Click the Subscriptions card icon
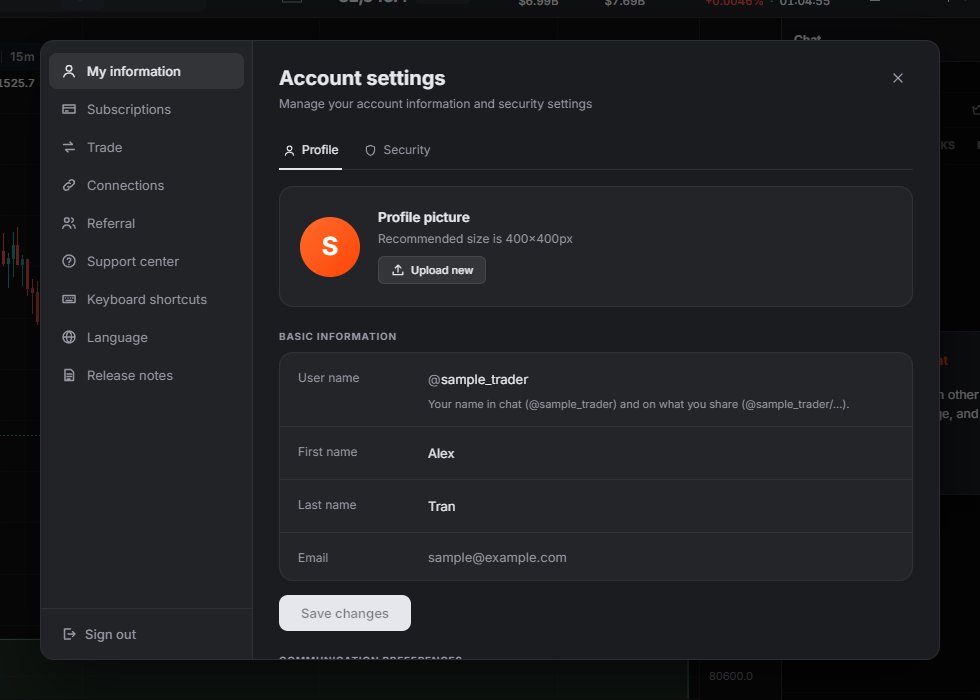Viewport: 980px width, 700px height. coord(69,109)
